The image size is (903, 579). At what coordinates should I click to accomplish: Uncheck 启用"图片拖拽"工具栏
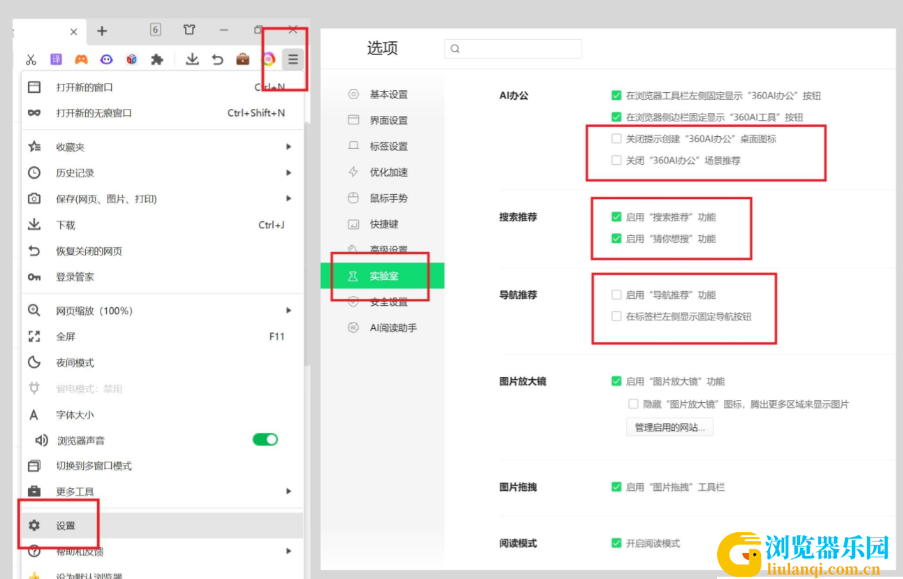[616, 487]
